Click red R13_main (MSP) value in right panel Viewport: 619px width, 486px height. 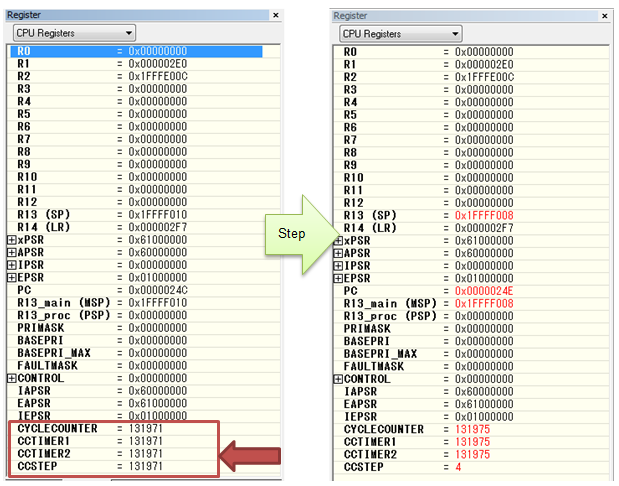coord(484,304)
